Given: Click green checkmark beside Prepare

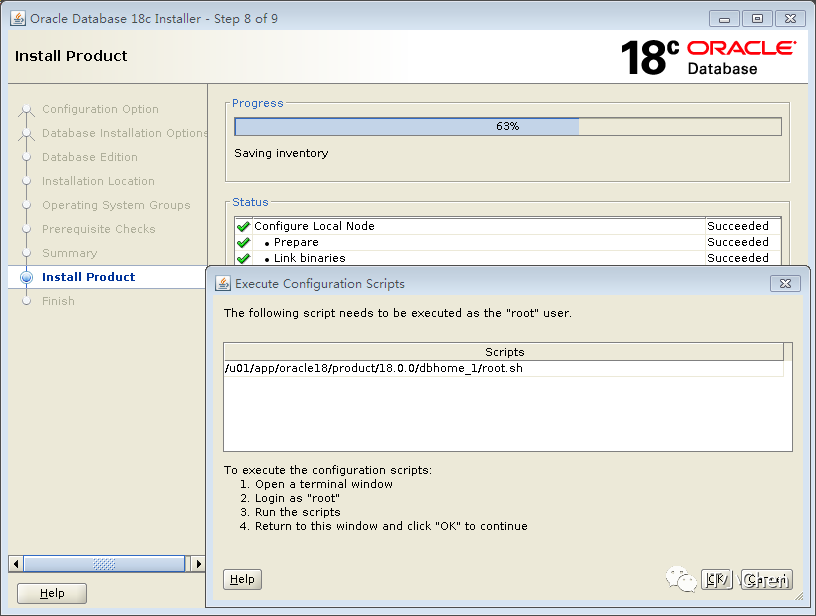Looking at the screenshot, I should [x=243, y=242].
